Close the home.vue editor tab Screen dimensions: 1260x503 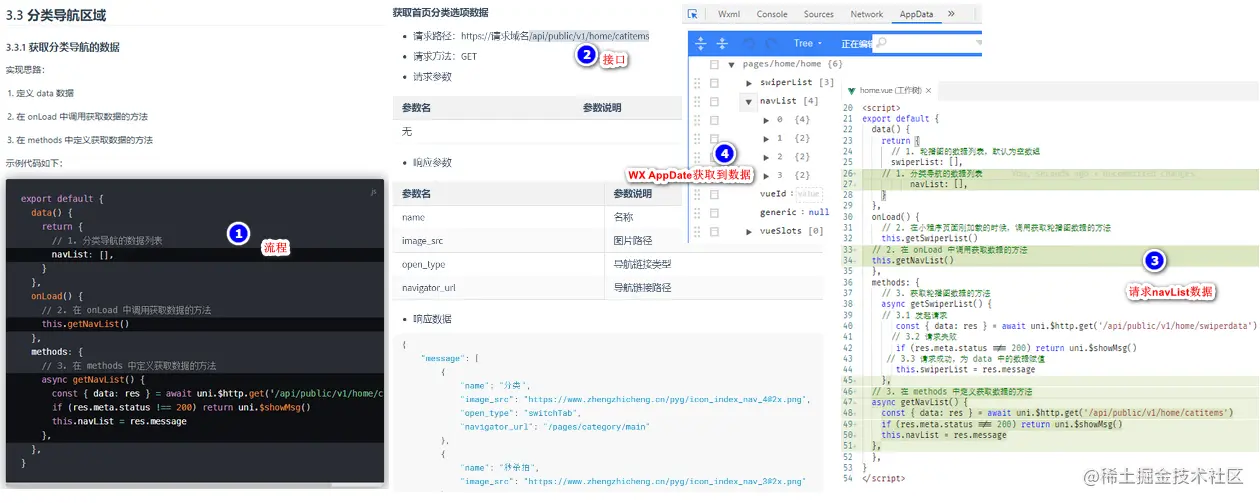click(x=929, y=90)
